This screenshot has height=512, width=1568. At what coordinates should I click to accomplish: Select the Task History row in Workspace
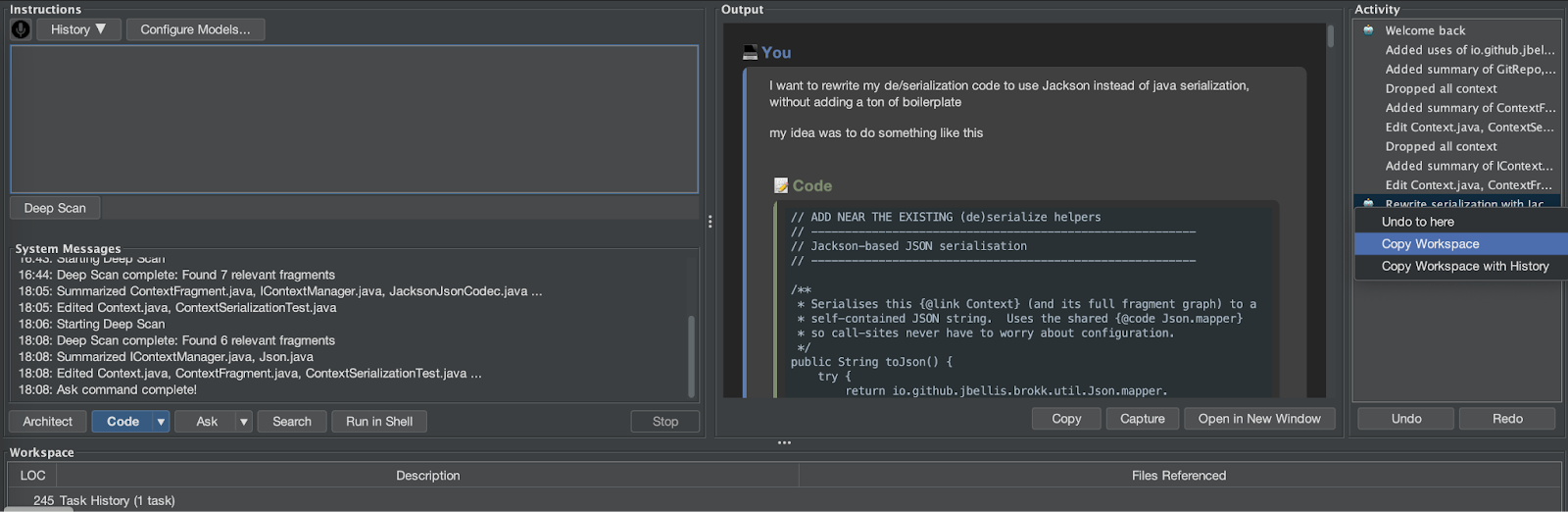pyautogui.click(x=784, y=500)
